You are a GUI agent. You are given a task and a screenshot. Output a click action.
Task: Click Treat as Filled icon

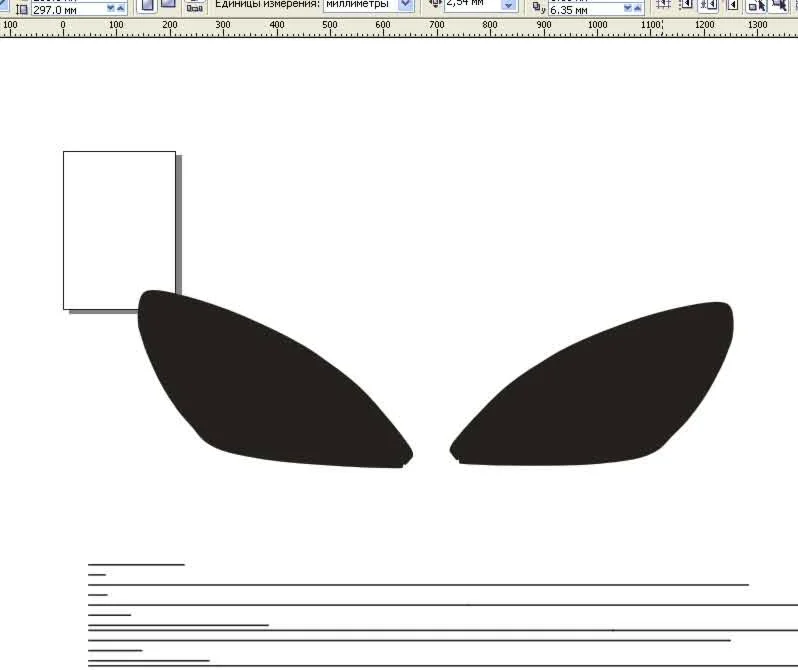point(780,5)
